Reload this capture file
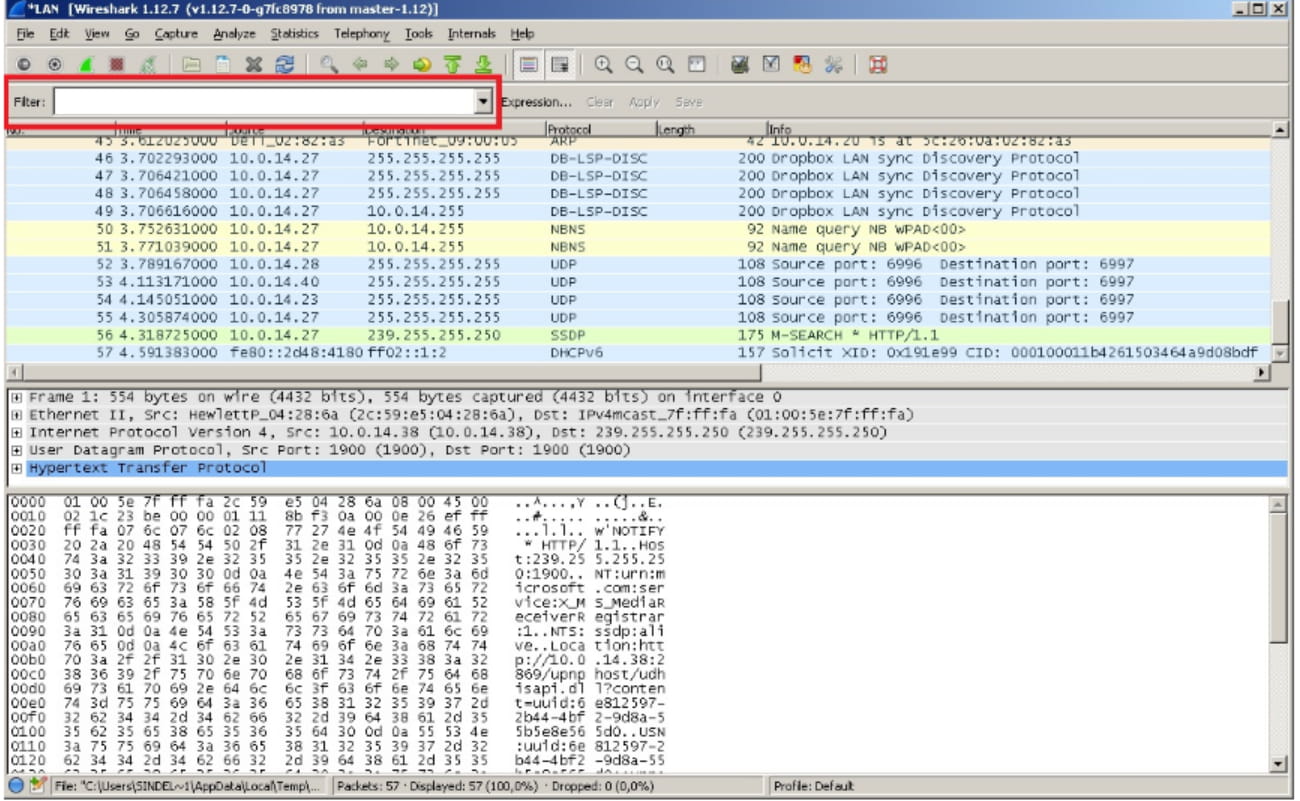Image resolution: width=1300 pixels, height=801 pixels. [285, 65]
